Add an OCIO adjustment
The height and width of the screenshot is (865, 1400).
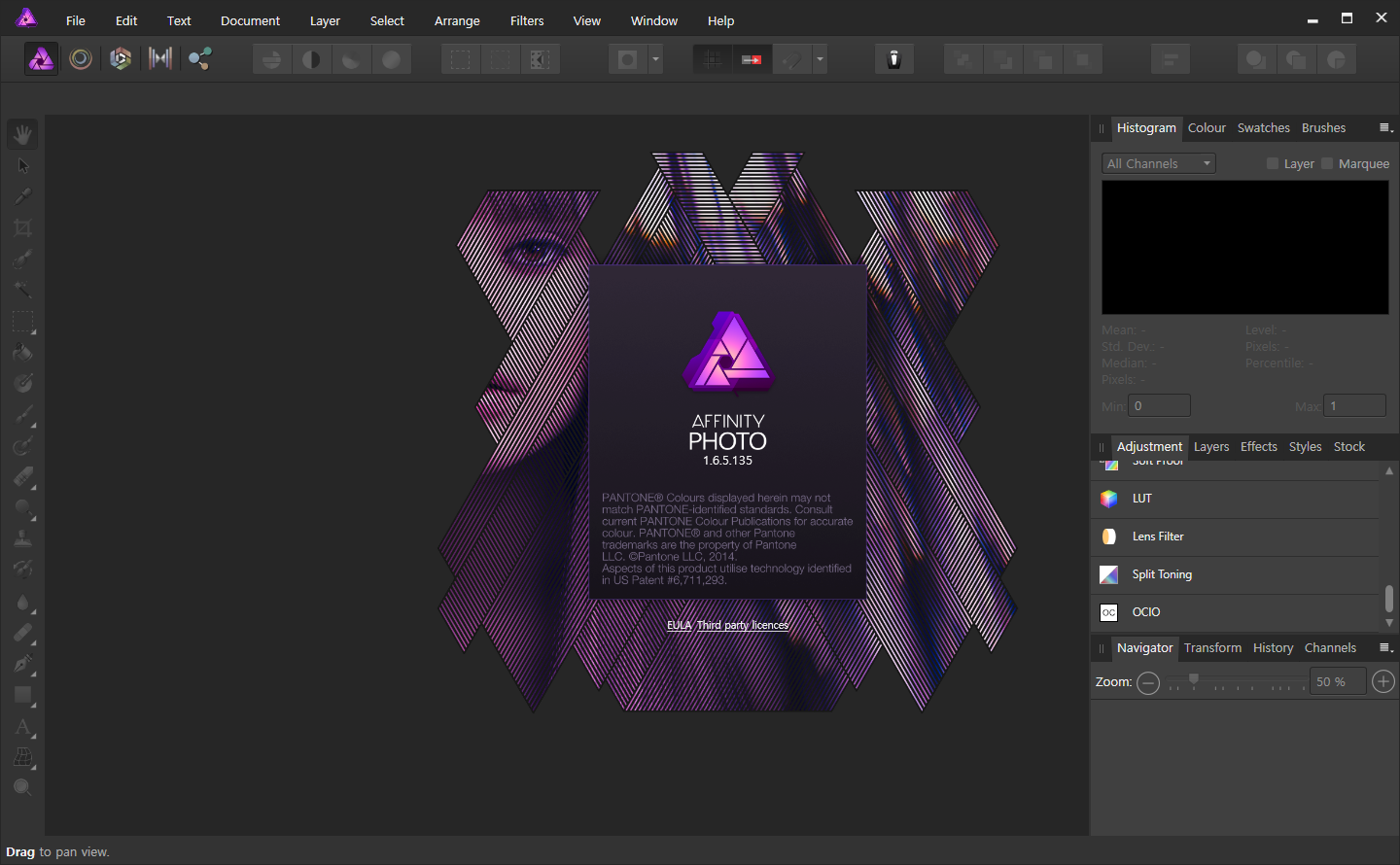coord(1235,612)
